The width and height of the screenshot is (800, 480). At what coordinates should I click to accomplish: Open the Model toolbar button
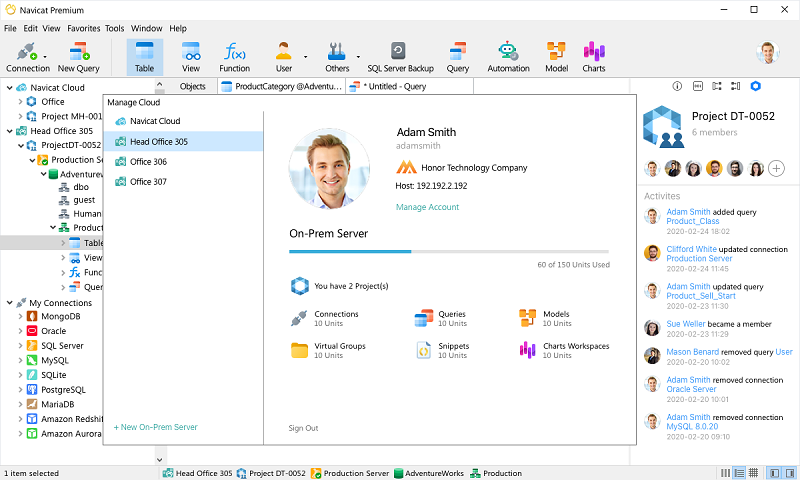[x=556, y=57]
